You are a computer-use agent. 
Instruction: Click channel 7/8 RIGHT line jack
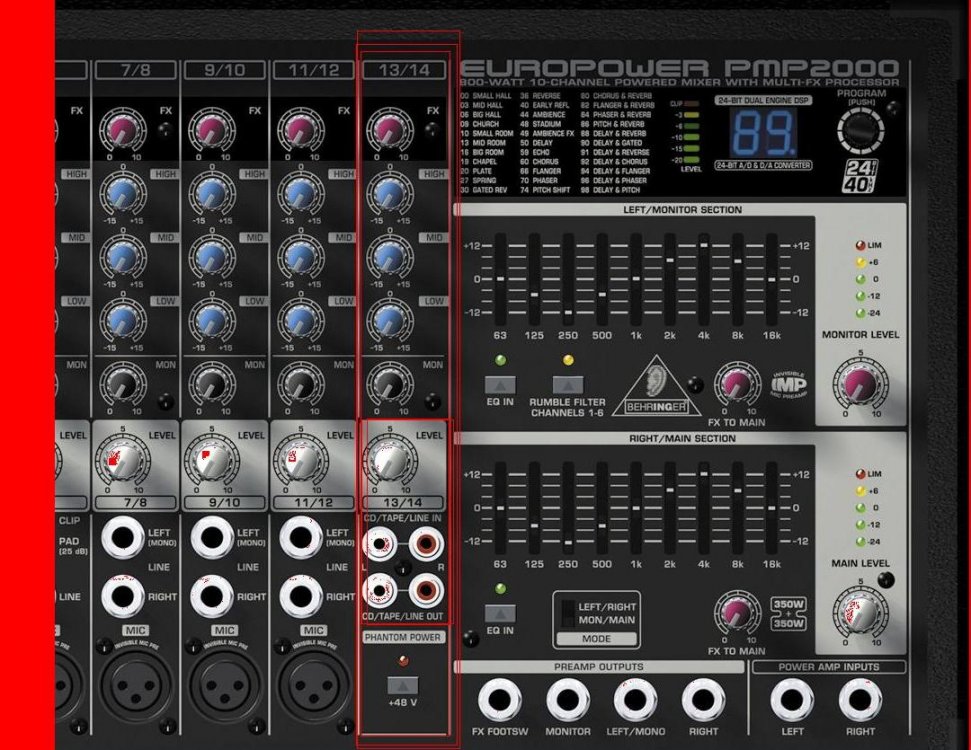[x=122, y=596]
